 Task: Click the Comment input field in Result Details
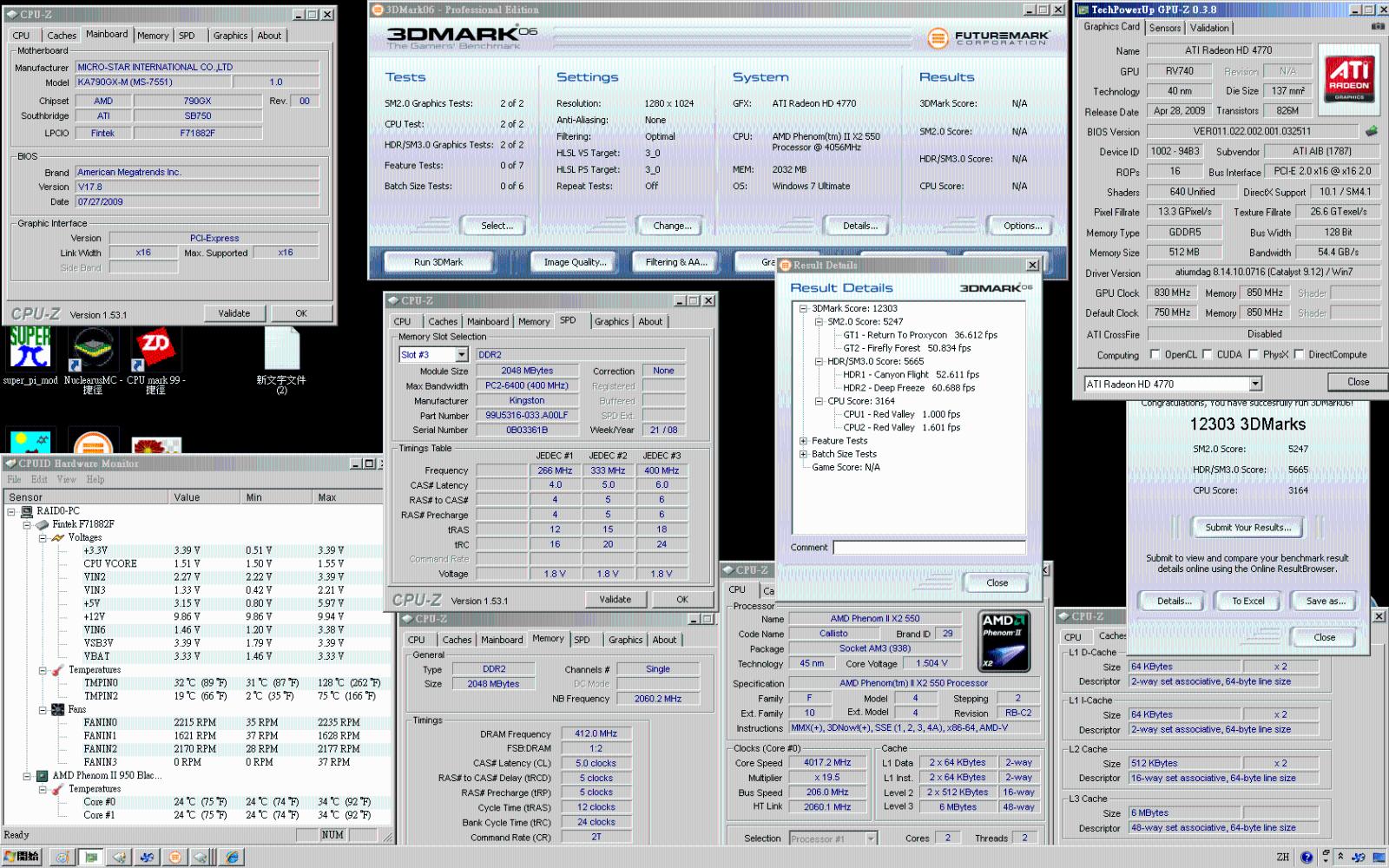(929, 547)
